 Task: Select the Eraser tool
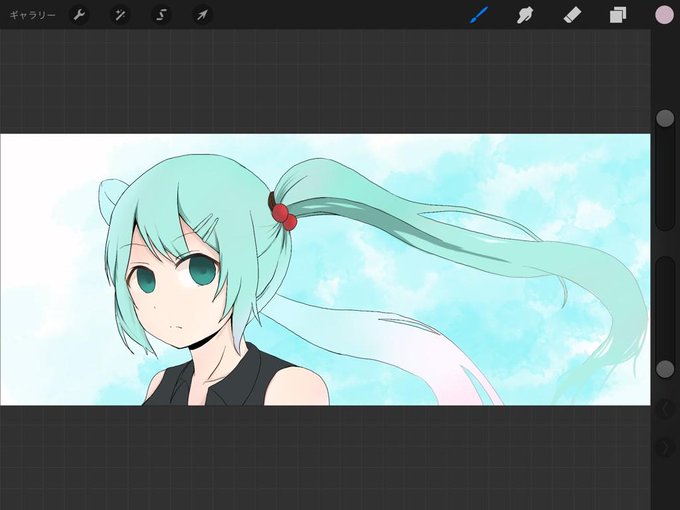(x=572, y=15)
